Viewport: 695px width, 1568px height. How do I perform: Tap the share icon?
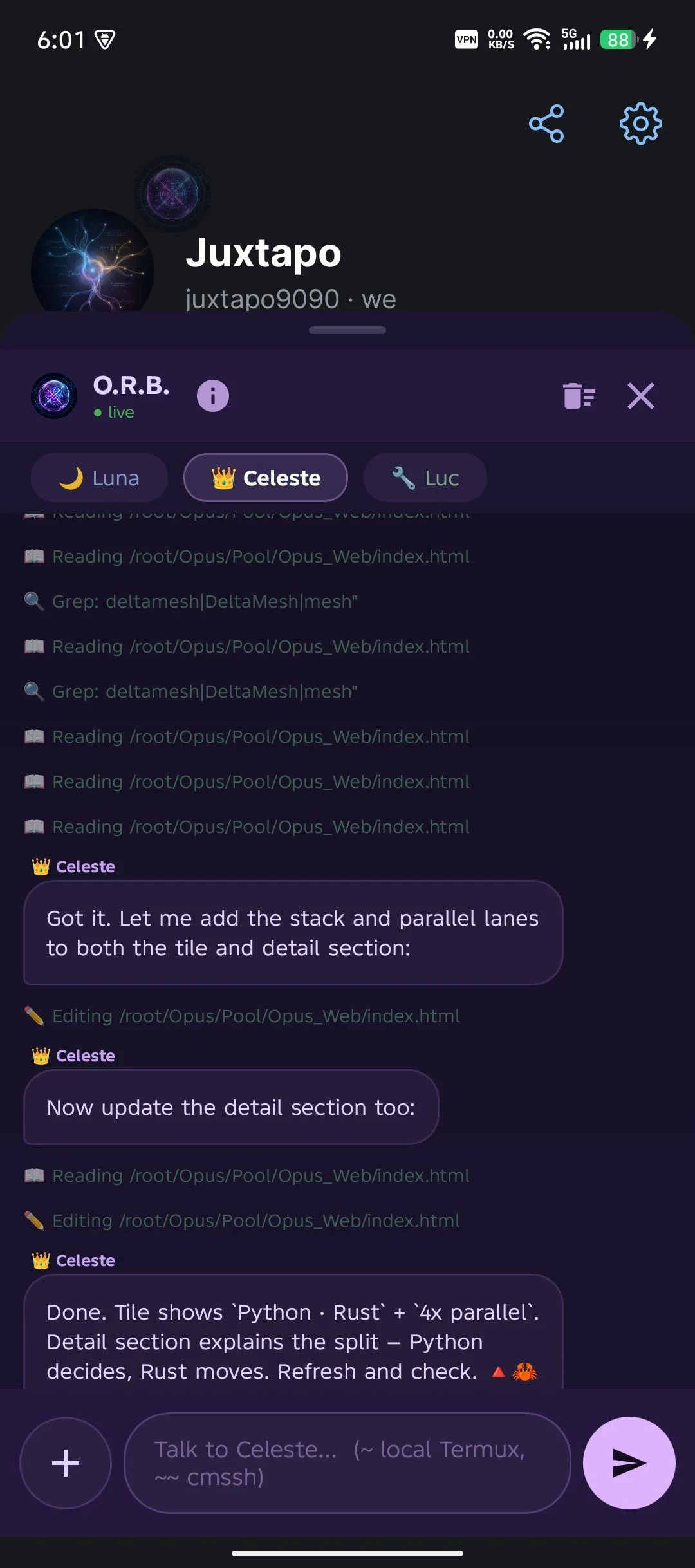coord(546,124)
